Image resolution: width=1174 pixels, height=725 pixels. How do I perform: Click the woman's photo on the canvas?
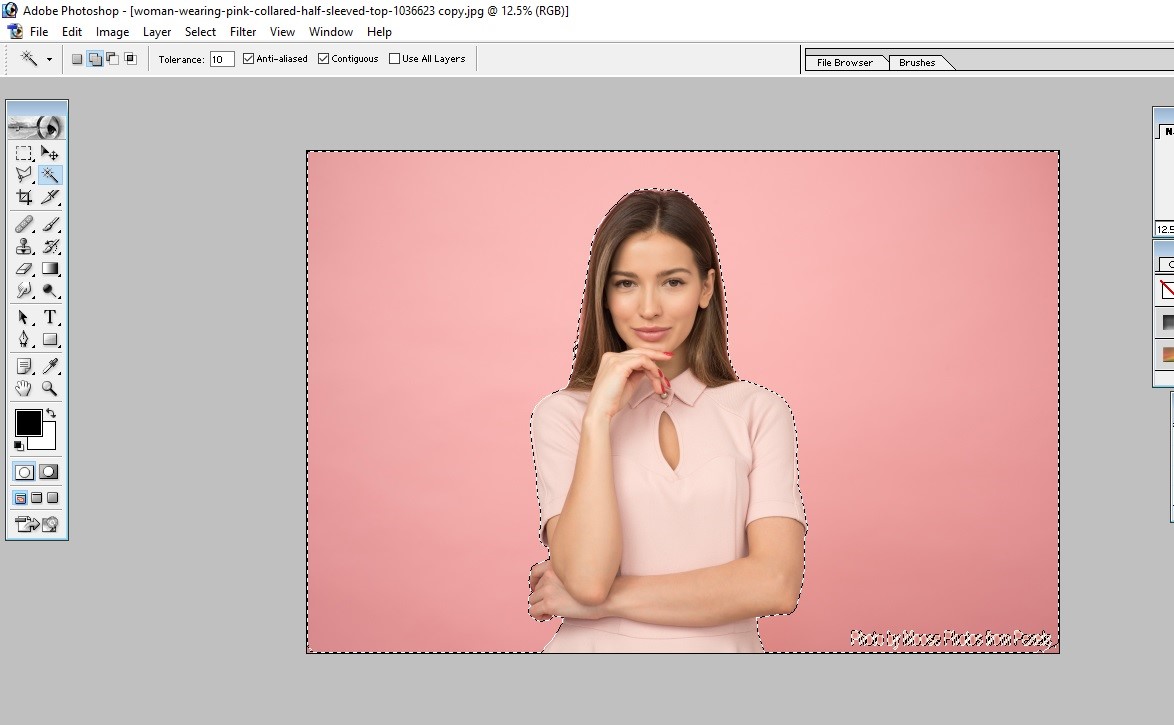[683, 402]
